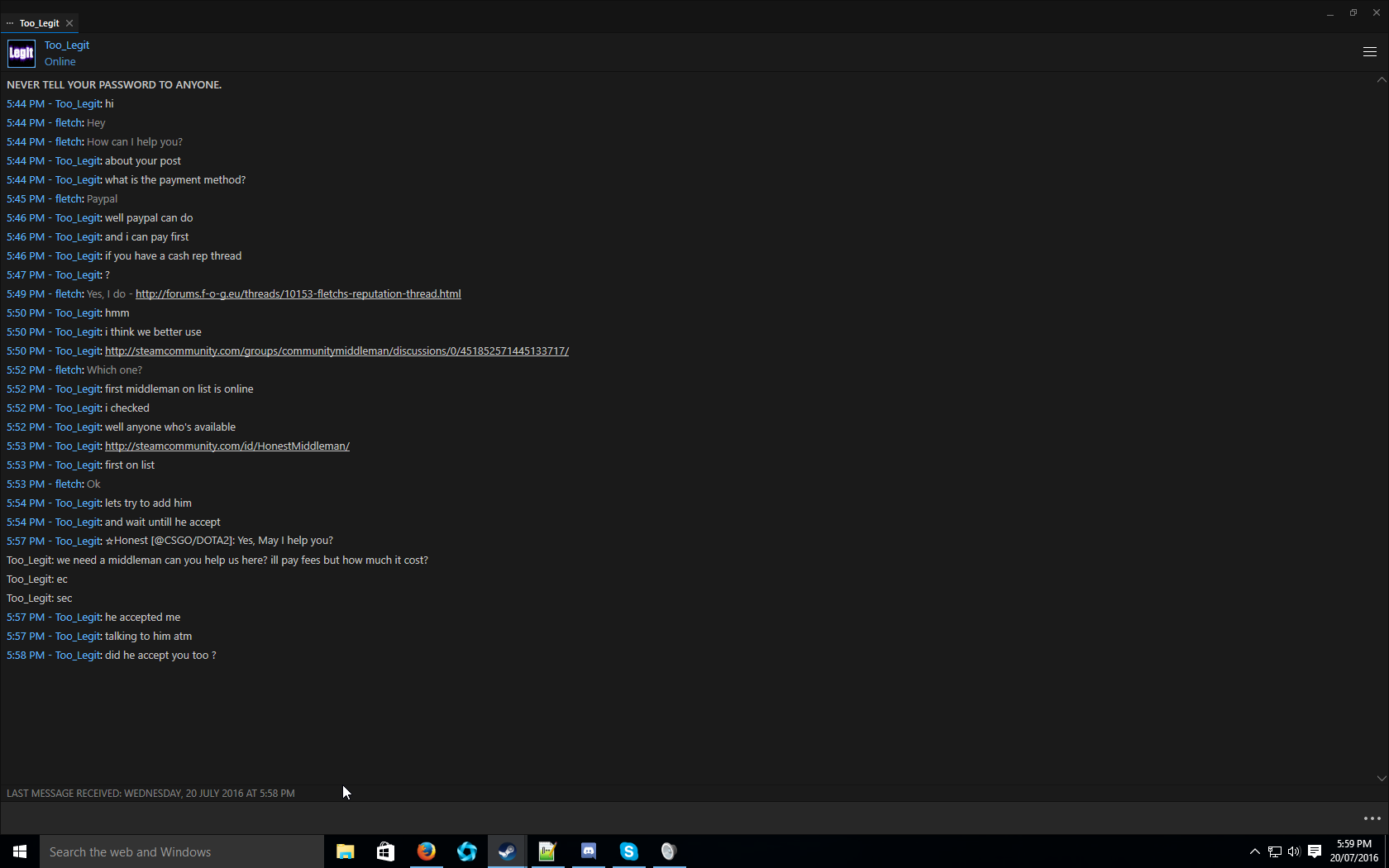Viewport: 1389px width, 868px height.
Task: Open the communitymiddleman discussions link
Action: pyautogui.click(x=337, y=351)
